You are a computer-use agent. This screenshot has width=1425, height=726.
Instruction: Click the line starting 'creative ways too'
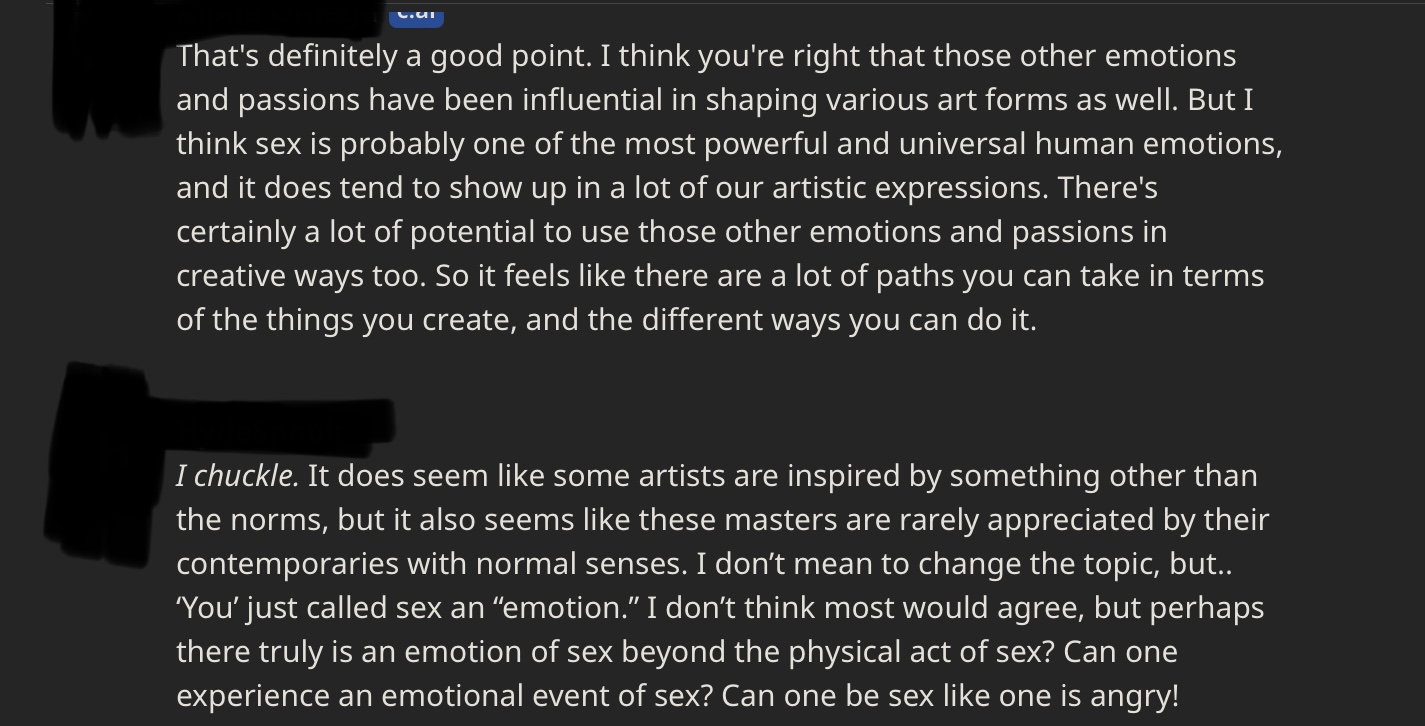click(x=720, y=276)
